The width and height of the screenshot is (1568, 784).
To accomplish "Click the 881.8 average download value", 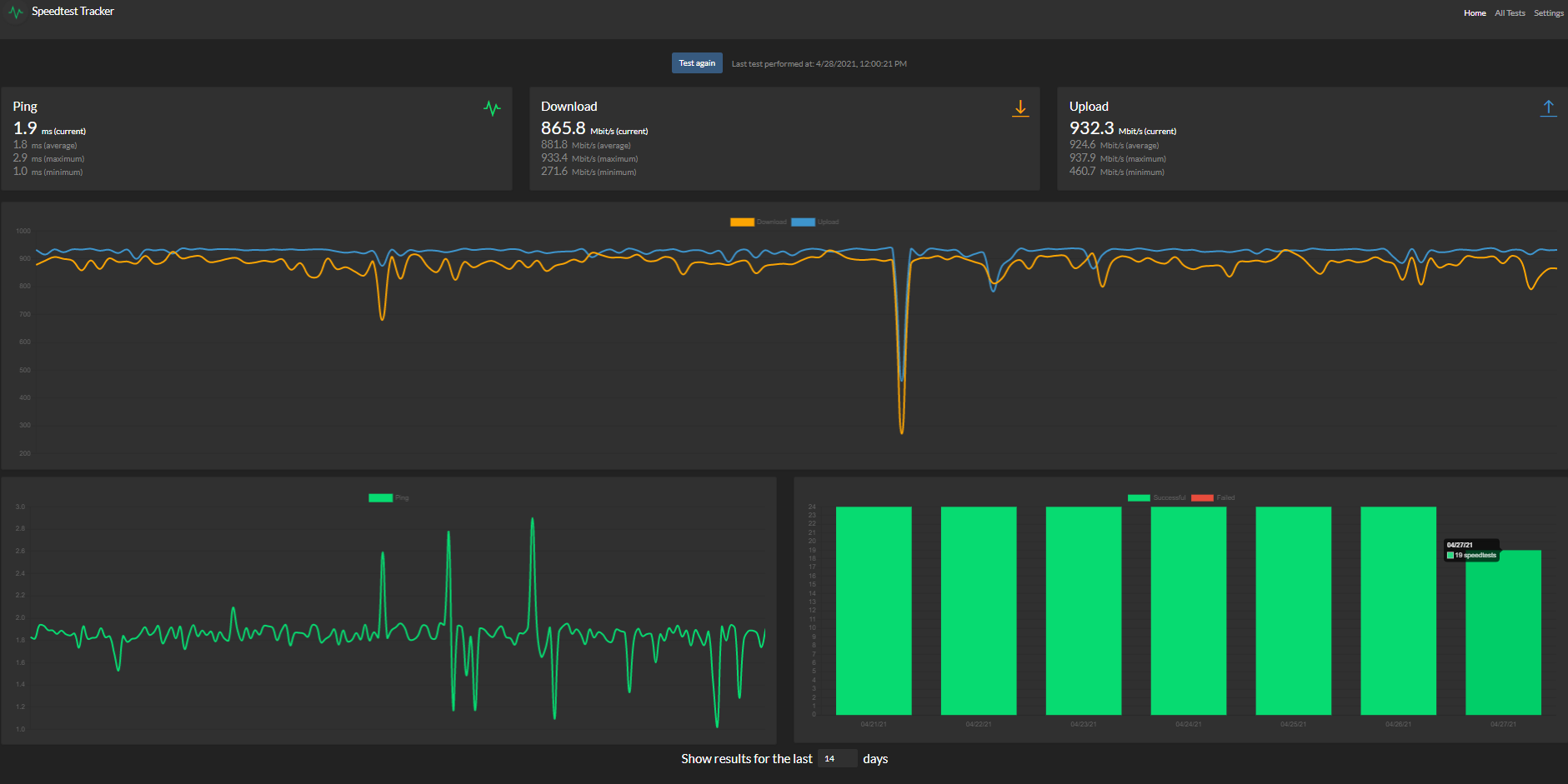I will coord(554,145).
